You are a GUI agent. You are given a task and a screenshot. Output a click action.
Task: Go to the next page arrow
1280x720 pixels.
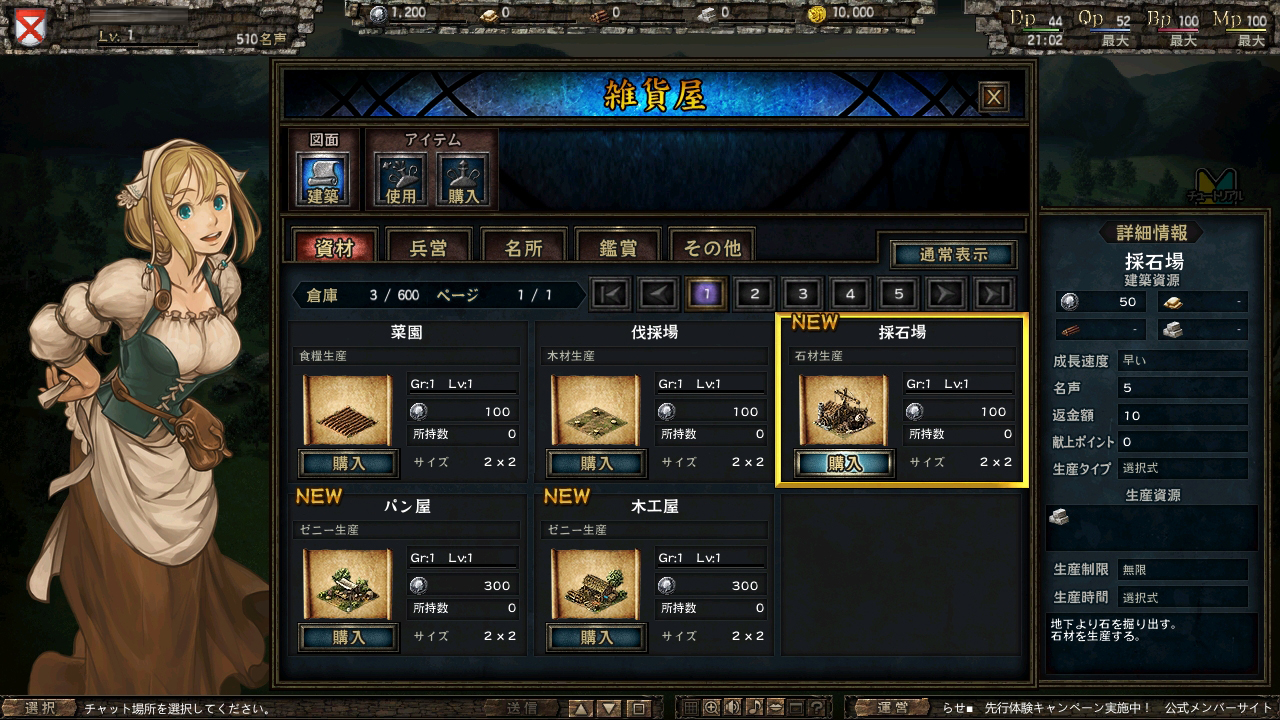coord(946,293)
